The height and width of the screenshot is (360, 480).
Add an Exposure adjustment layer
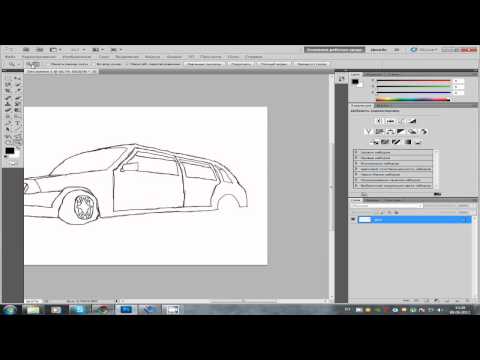(x=412, y=121)
